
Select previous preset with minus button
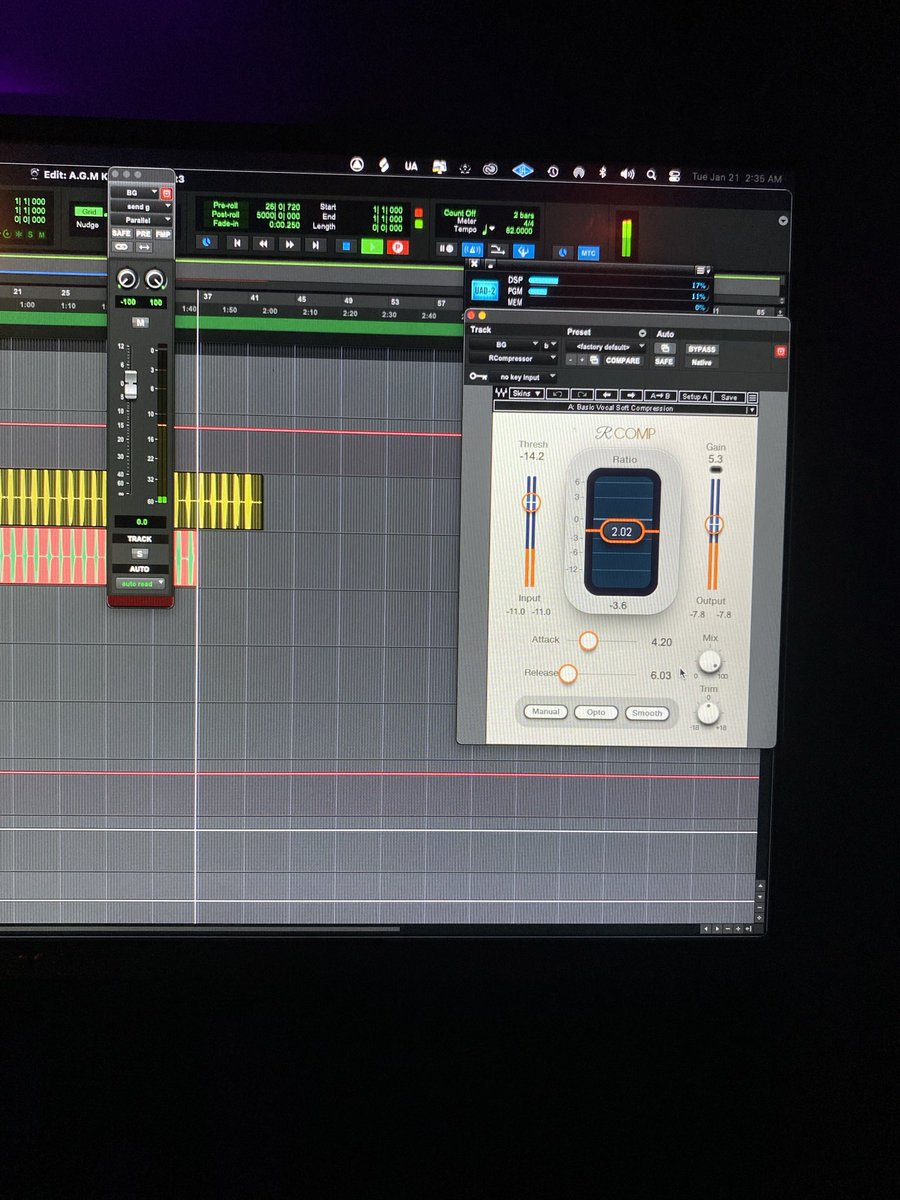(570, 361)
